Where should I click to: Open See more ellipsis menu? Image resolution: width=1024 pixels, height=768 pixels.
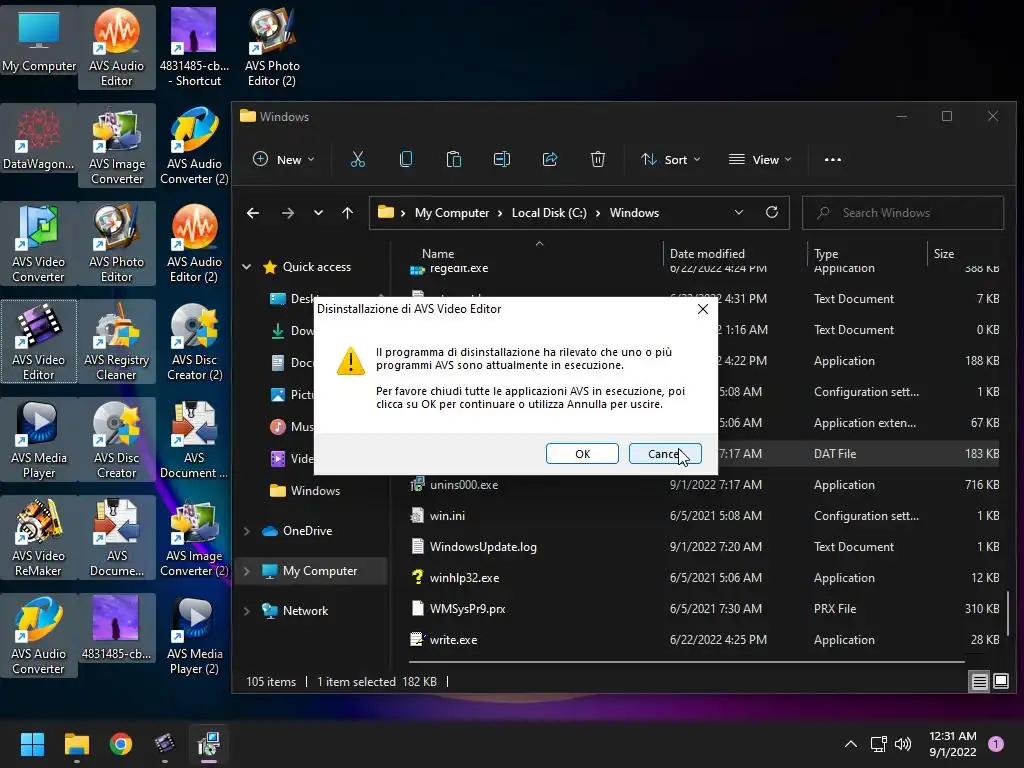point(833,159)
